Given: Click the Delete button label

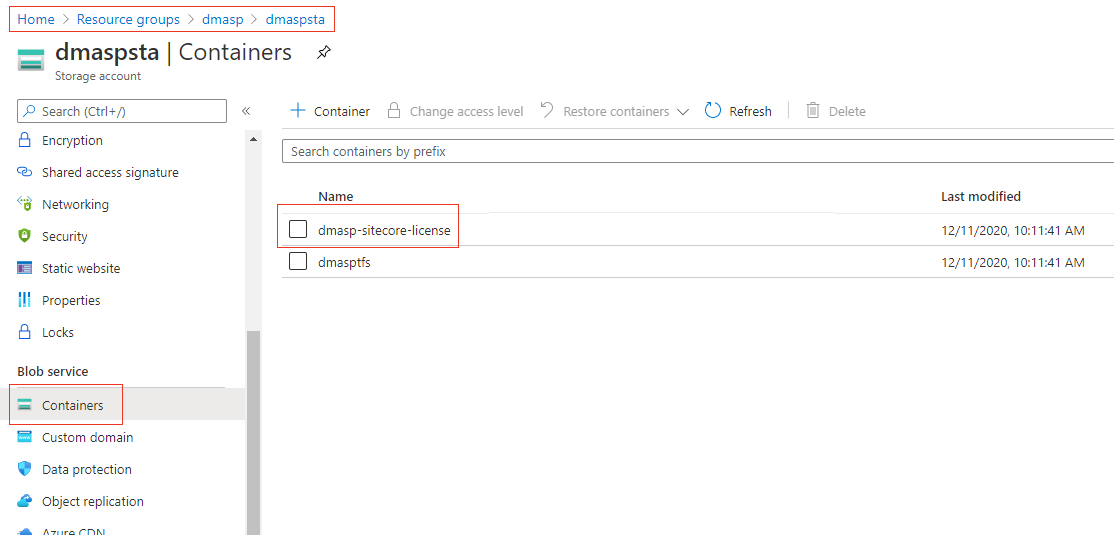Looking at the screenshot, I should pos(847,112).
